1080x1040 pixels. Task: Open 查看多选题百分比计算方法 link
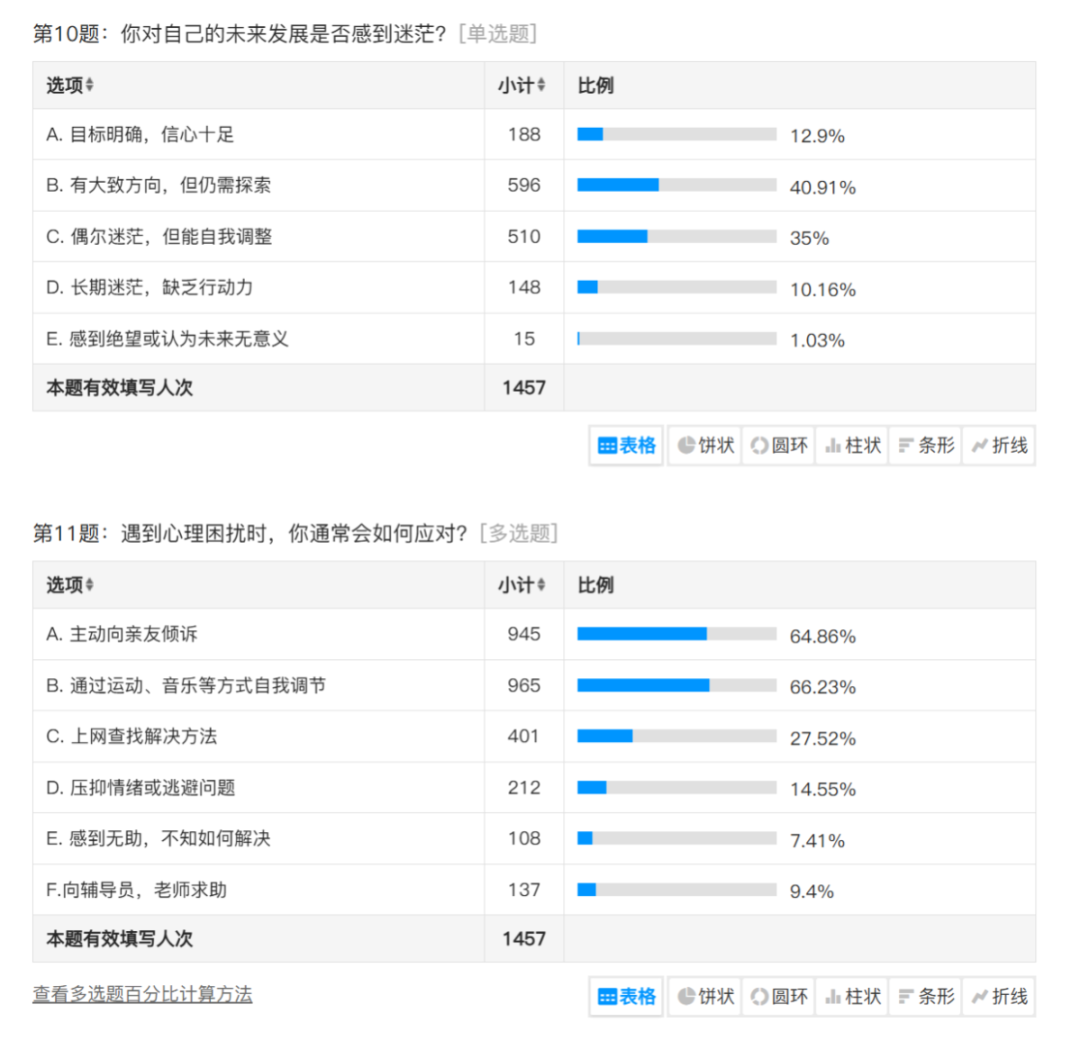[x=142, y=994]
